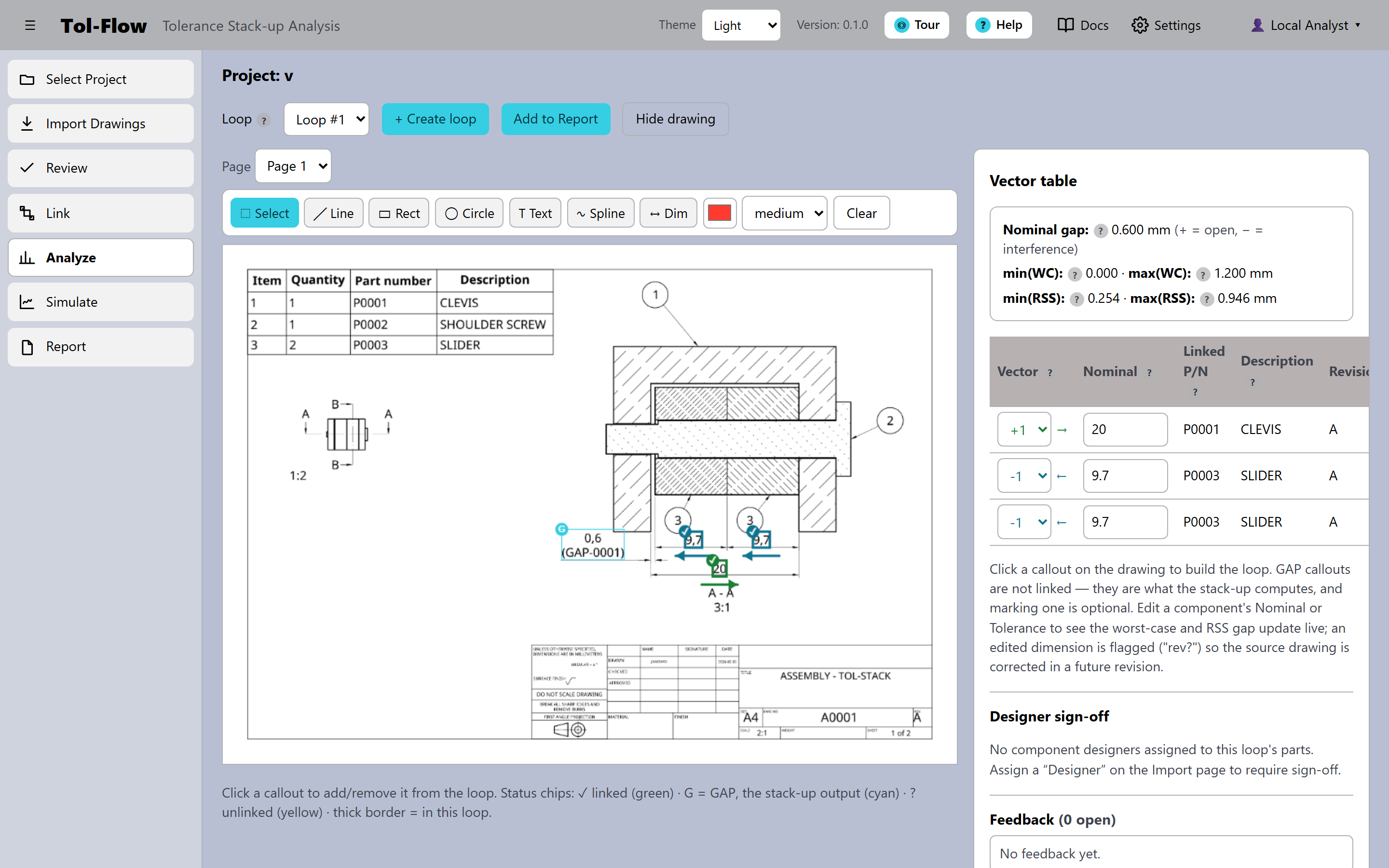Click the + Create loop button
This screenshot has width=1389, height=868.
pyautogui.click(x=435, y=120)
